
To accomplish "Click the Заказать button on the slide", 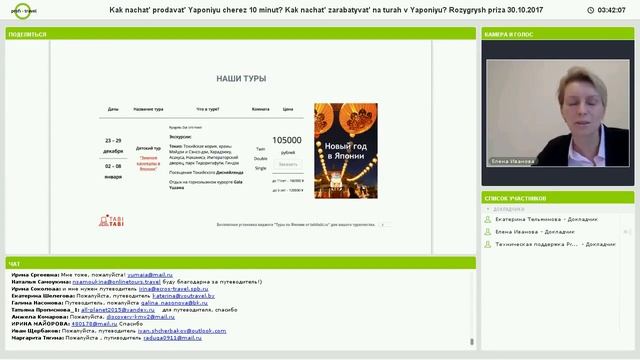I will click(288, 164).
